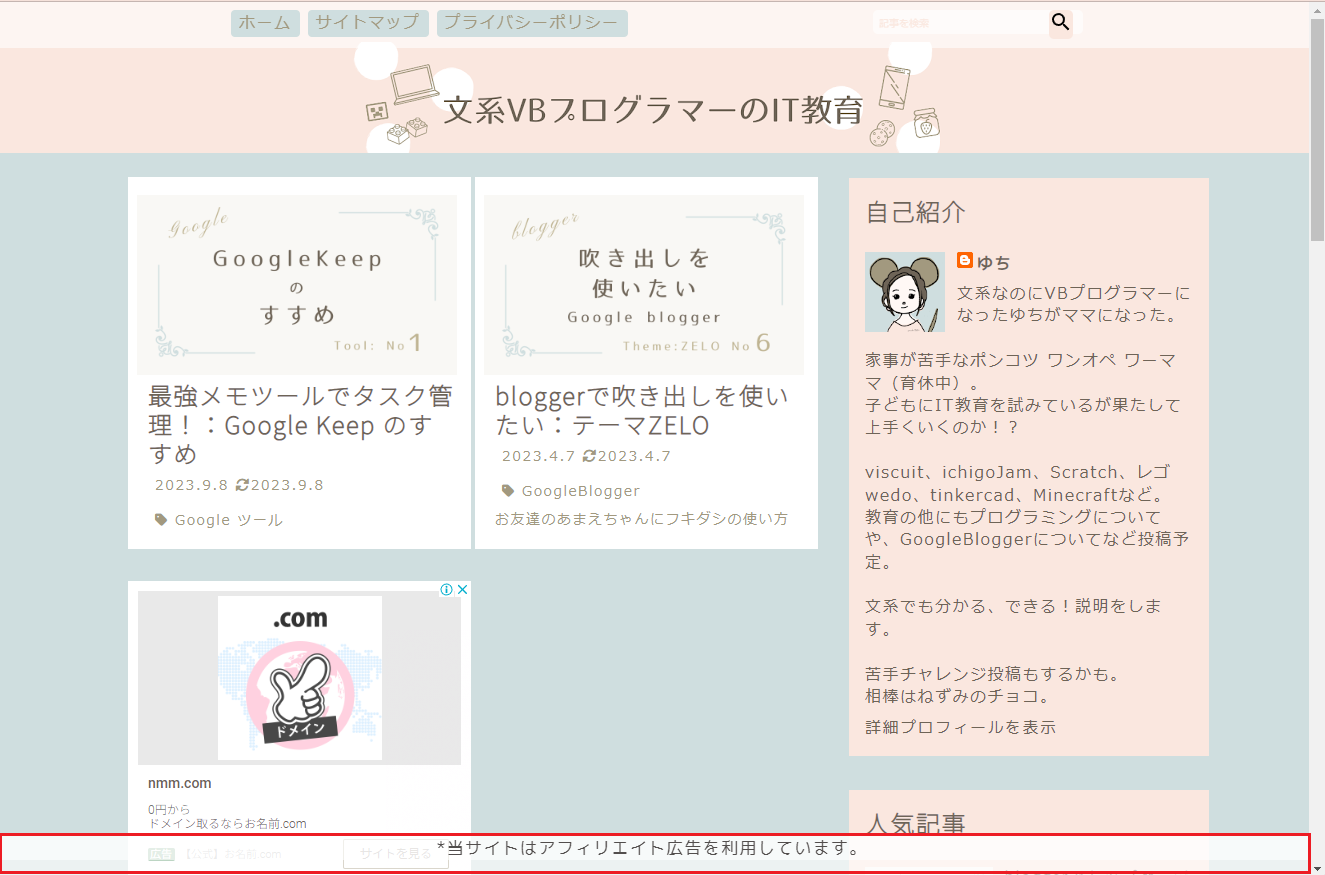The height and width of the screenshot is (875, 1325).
Task: Open the ホーム menu item
Action: [265, 23]
